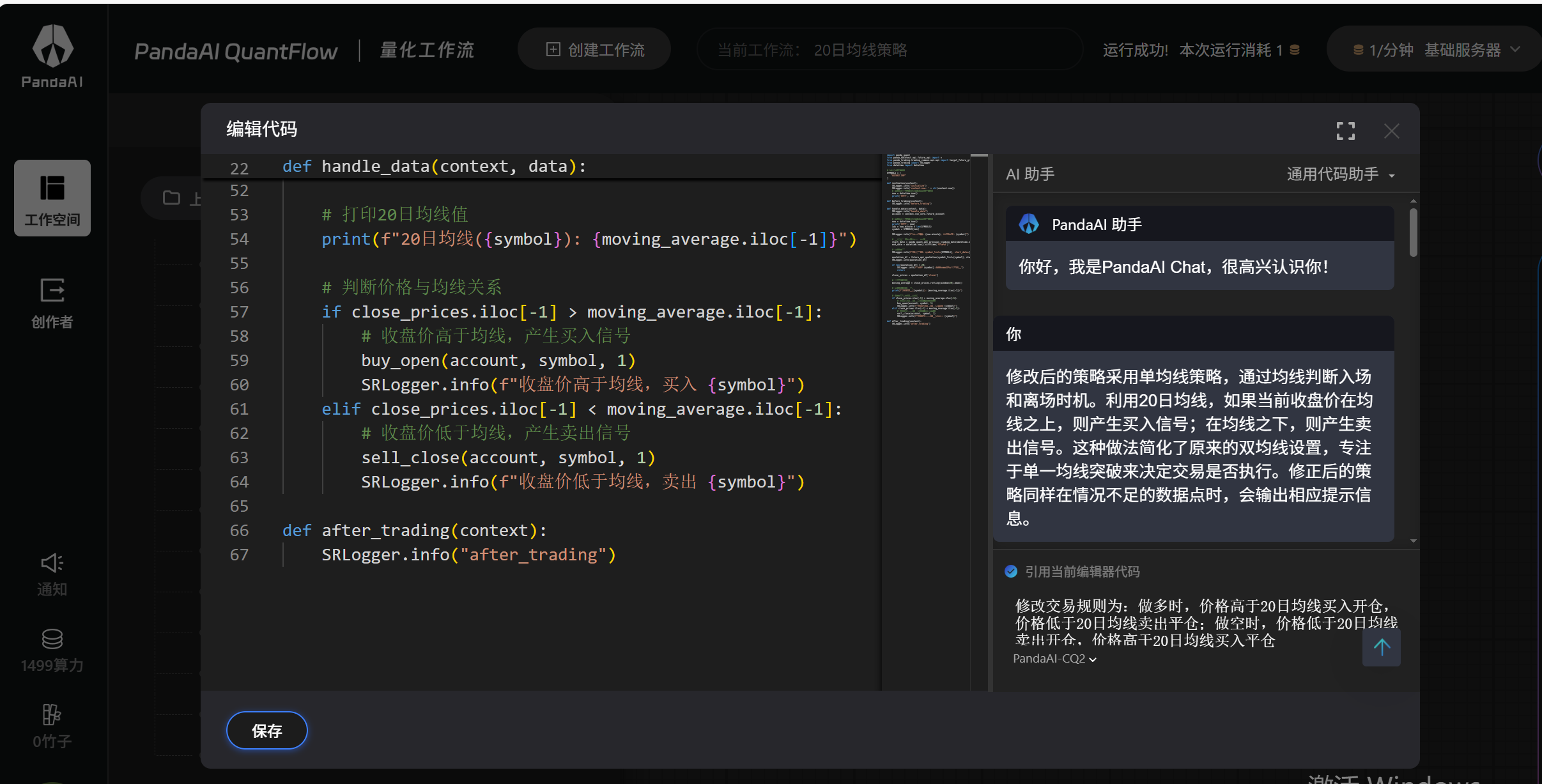1542x784 pixels.
Task: Open the 通用代码助手 dropdown
Action: 1340,174
